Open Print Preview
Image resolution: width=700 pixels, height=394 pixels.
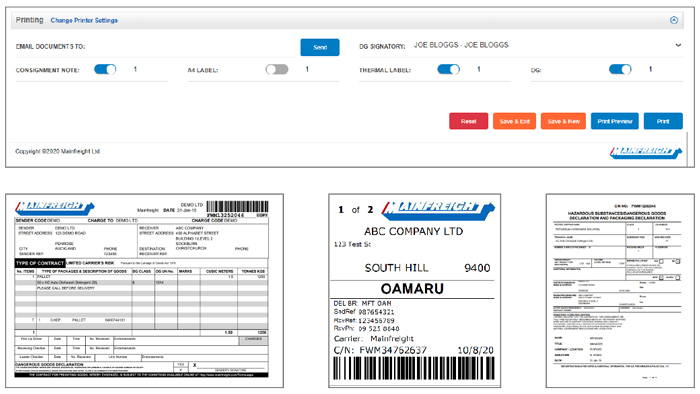[x=615, y=121]
